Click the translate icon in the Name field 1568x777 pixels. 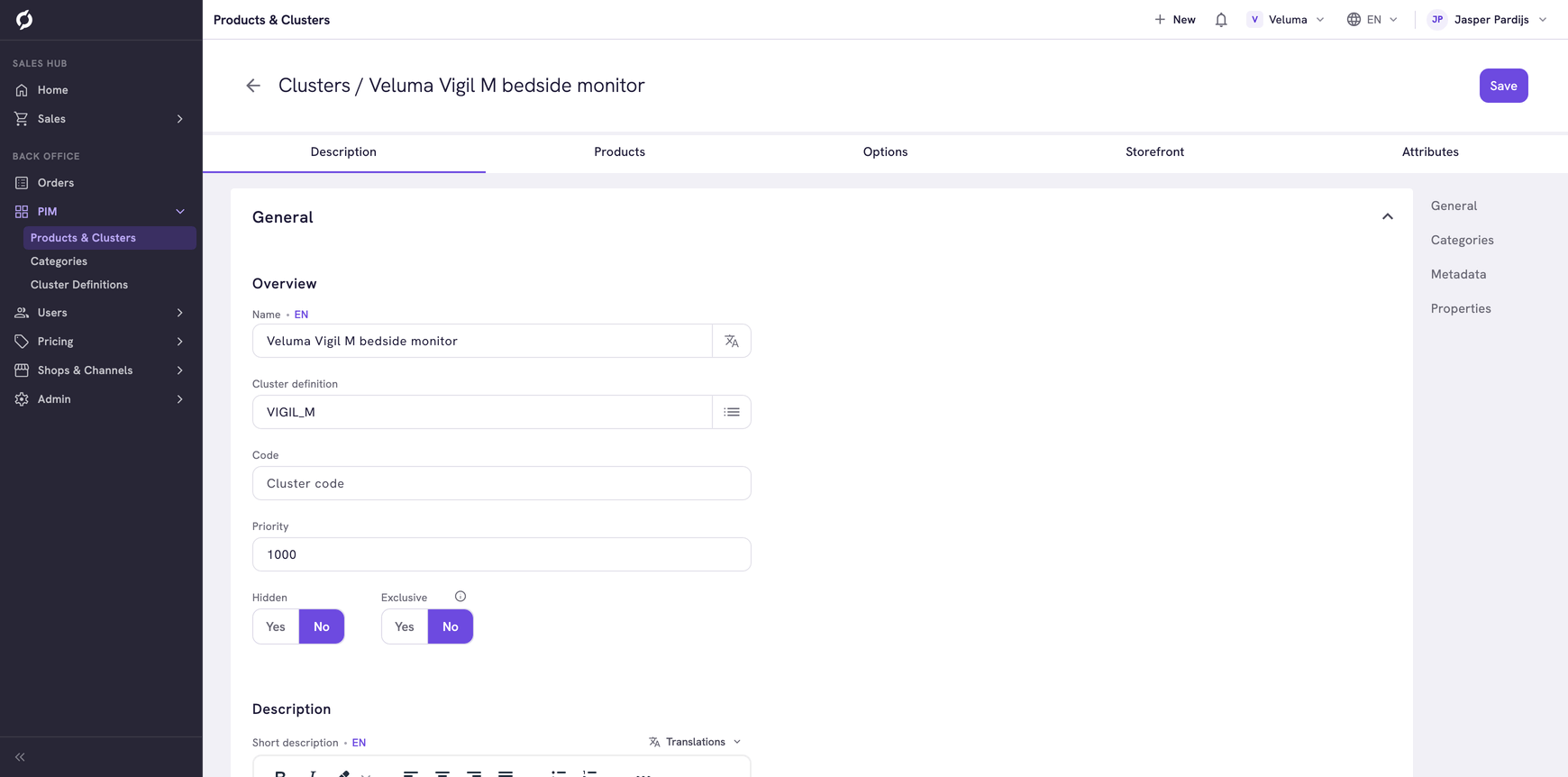pyautogui.click(x=732, y=341)
